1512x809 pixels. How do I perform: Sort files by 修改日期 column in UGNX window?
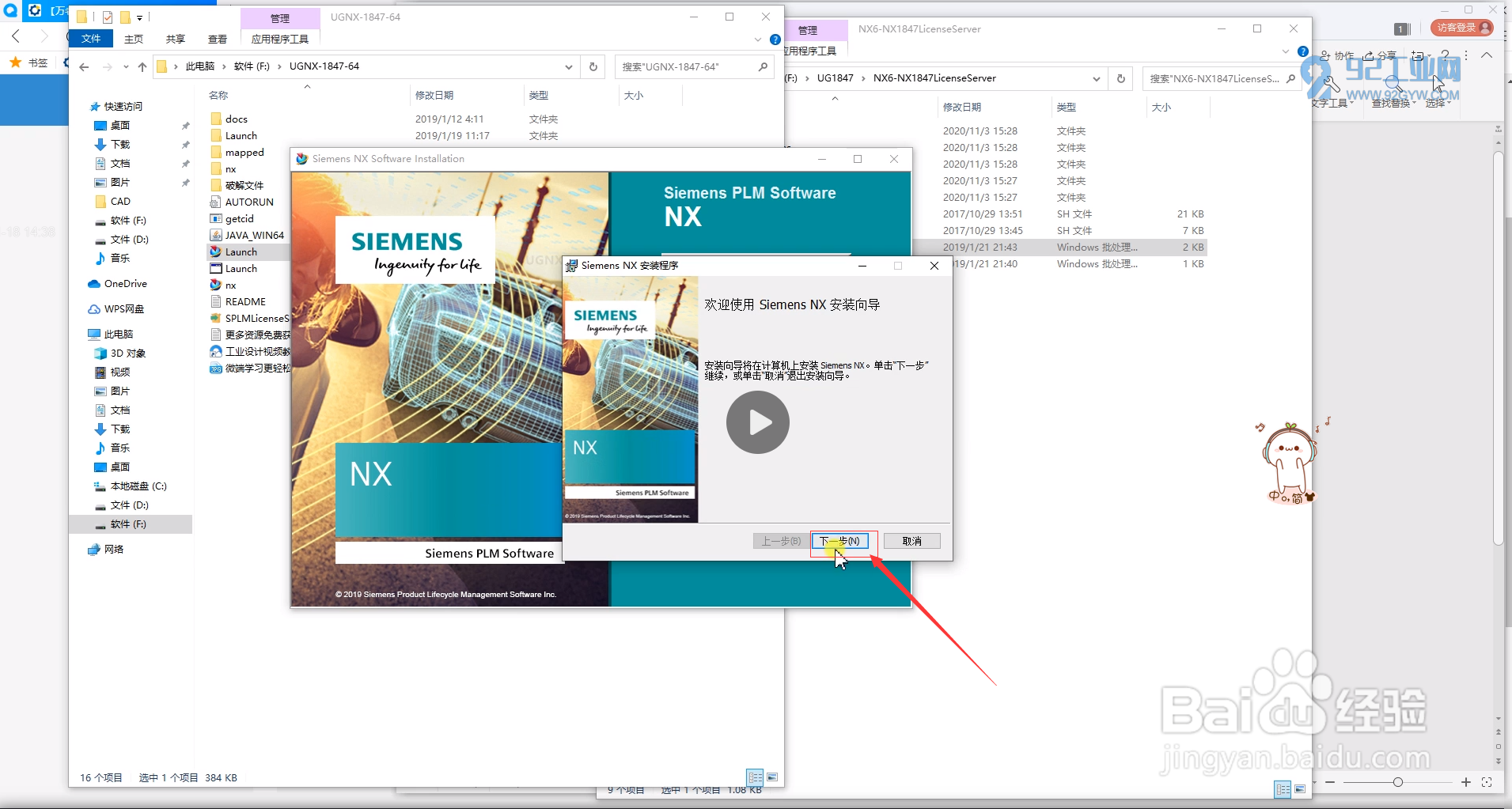[x=434, y=95]
